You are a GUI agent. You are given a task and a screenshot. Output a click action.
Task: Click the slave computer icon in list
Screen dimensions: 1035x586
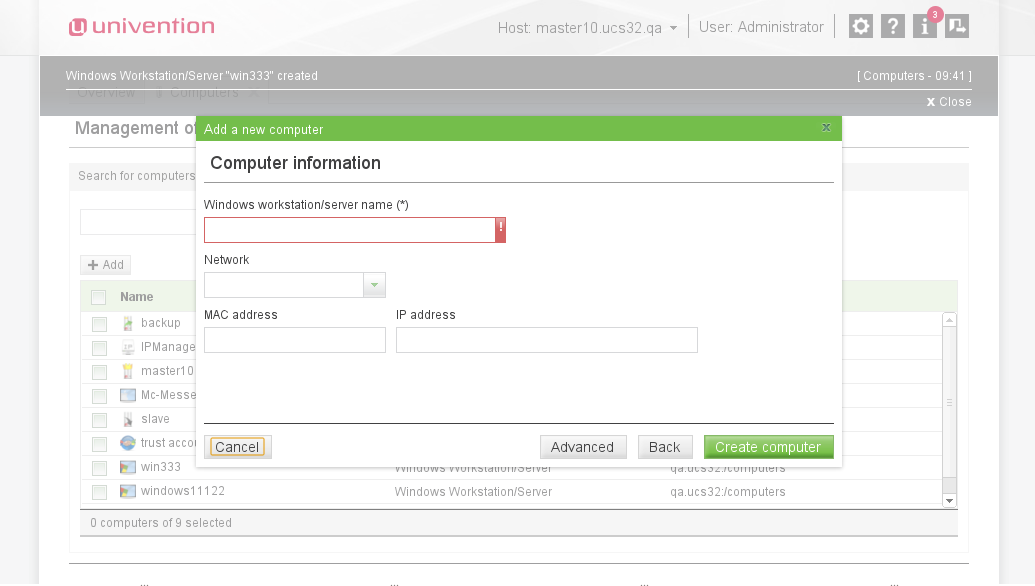(127, 419)
